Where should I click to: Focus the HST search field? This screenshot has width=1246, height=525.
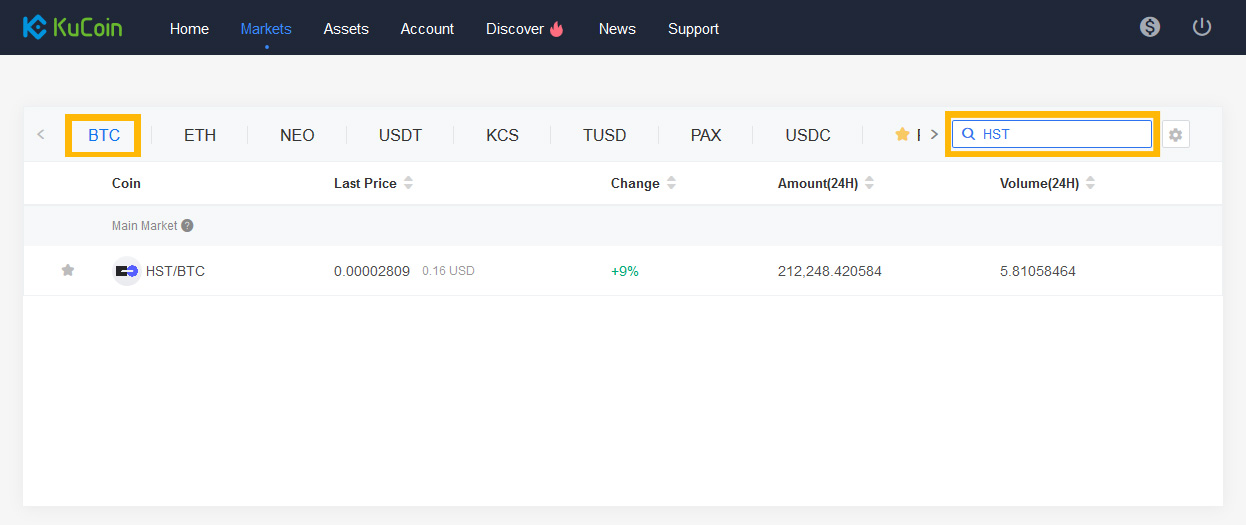tap(1052, 134)
